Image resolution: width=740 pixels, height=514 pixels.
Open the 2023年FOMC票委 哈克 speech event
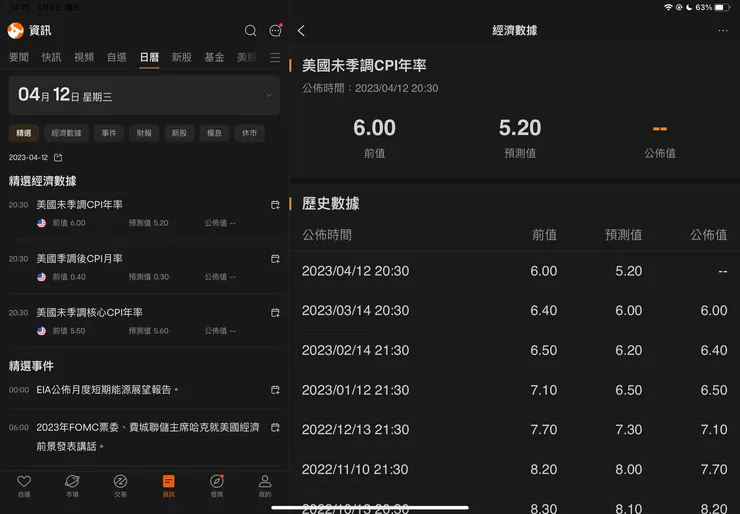[144, 437]
